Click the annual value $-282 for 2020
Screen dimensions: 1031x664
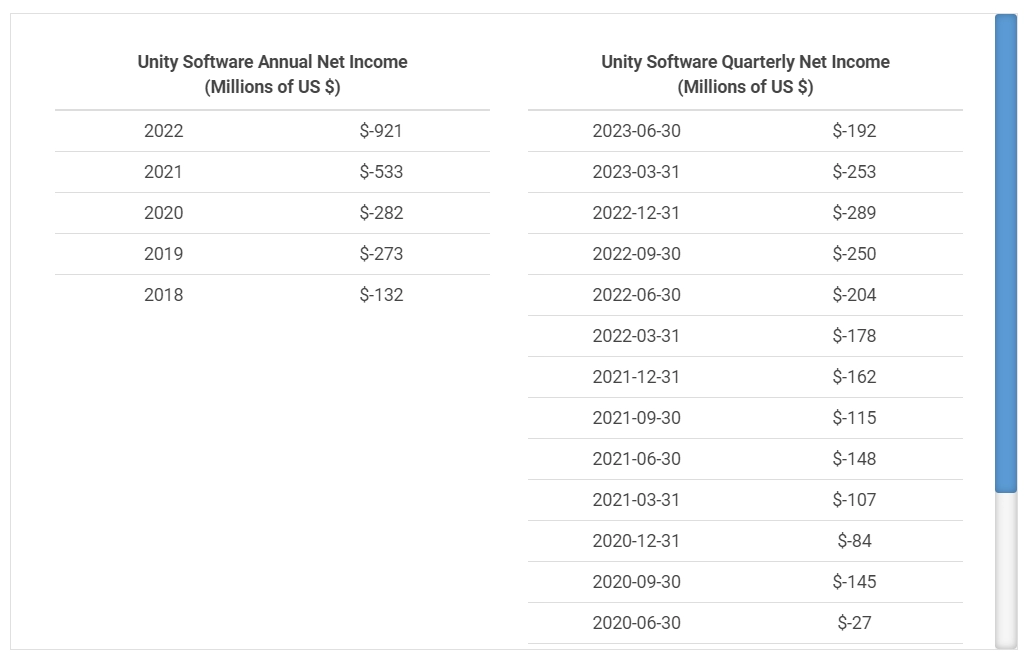381,213
